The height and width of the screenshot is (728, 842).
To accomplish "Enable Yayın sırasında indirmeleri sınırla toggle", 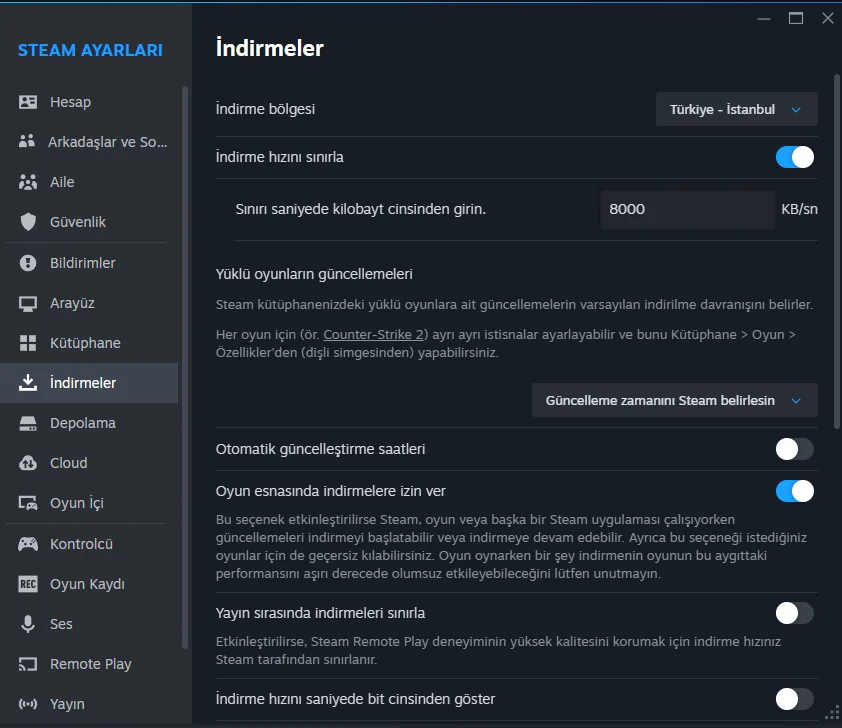I will click(795, 612).
